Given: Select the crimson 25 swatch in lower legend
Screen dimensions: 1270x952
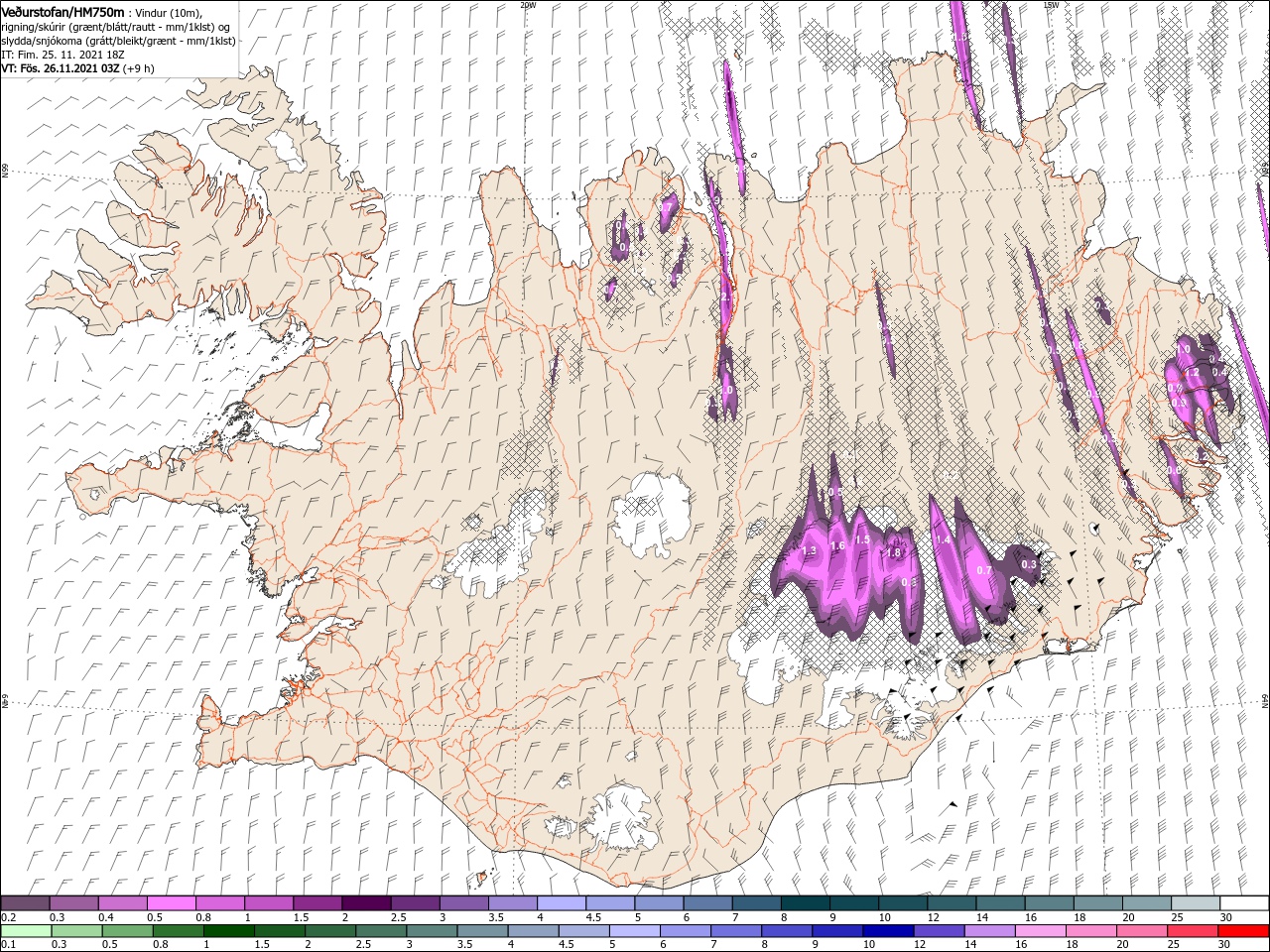Looking at the screenshot, I should click(1193, 930).
